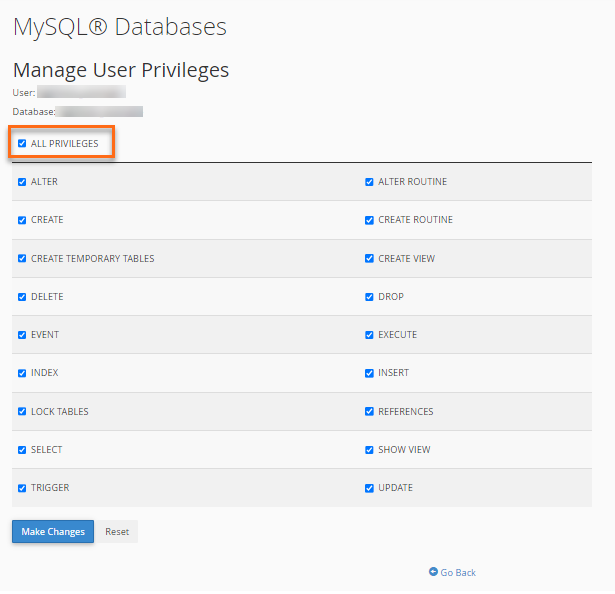
Task: Toggle the ALTER ROUTINE checkbox
Action: (x=369, y=182)
